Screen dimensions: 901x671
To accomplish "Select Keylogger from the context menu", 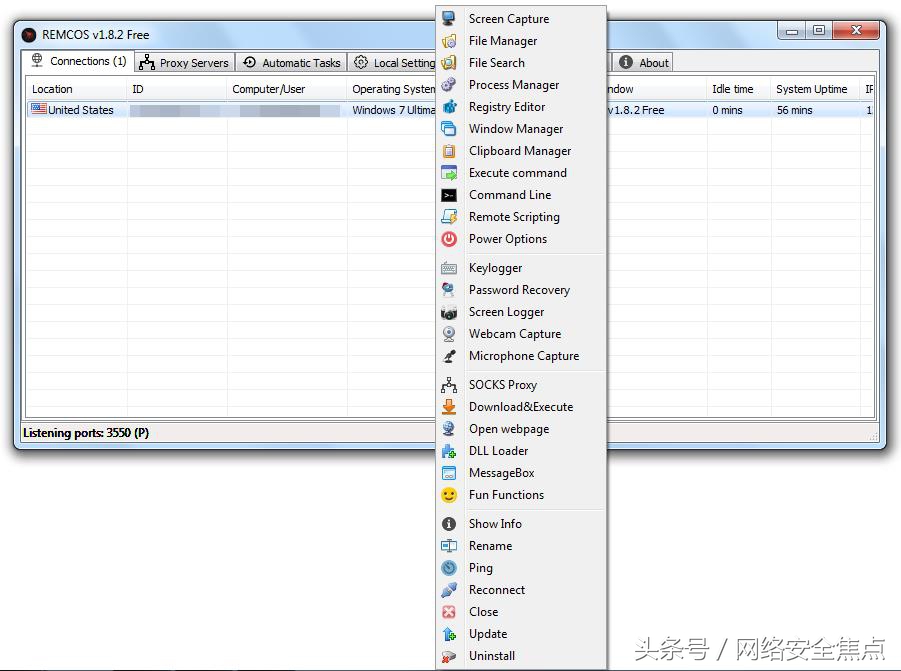I will coord(521,268).
